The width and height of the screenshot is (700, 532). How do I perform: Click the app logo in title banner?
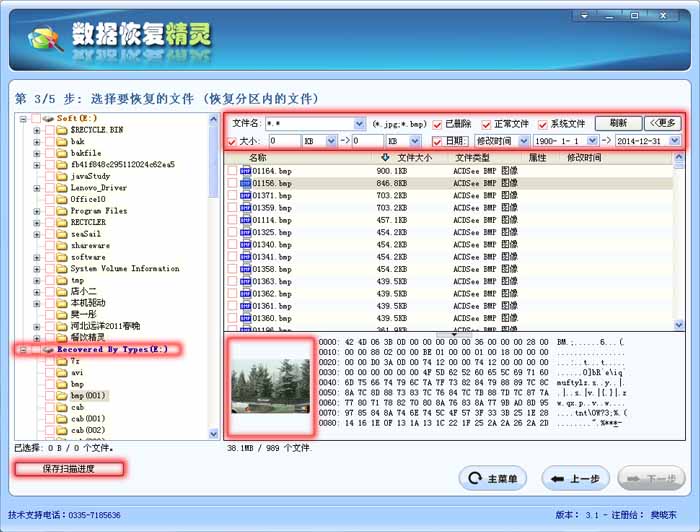[x=43, y=38]
